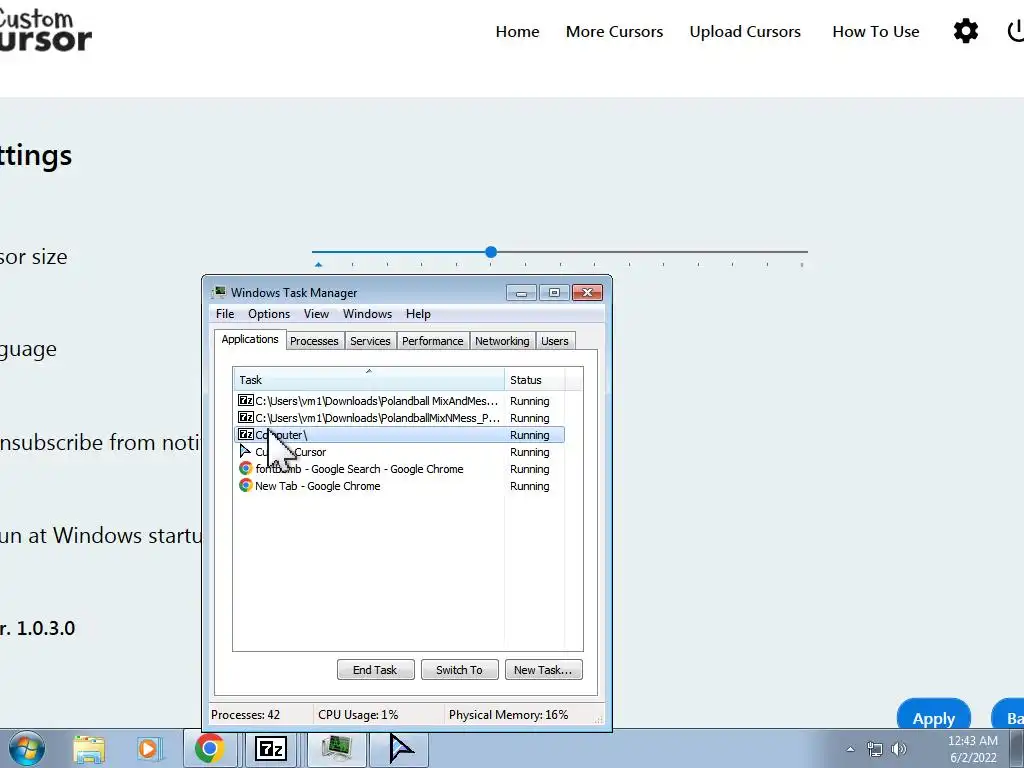Click End Task button
Screen dimensions: 1024x768
click(375, 669)
